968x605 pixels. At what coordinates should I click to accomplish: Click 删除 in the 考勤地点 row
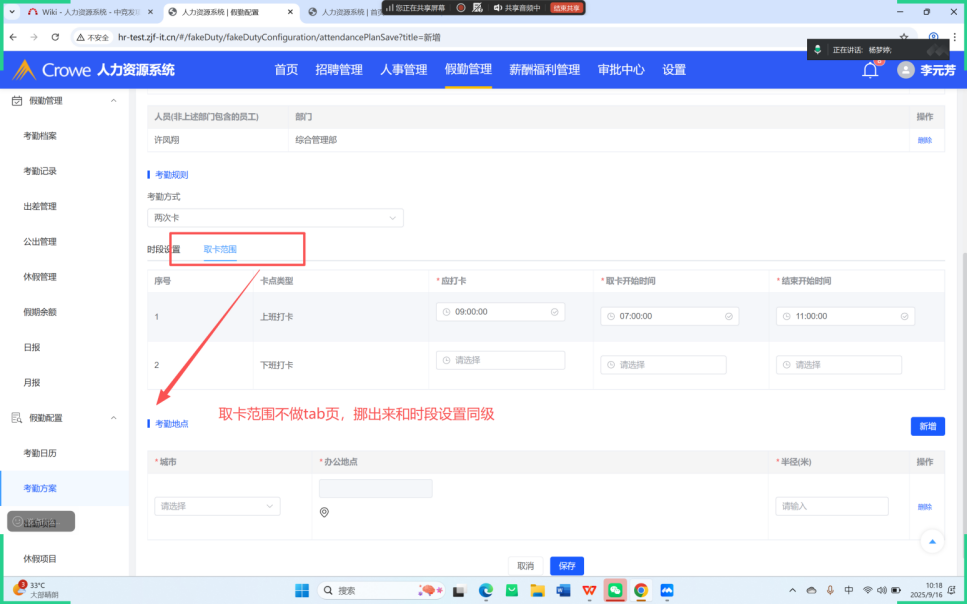(924, 507)
